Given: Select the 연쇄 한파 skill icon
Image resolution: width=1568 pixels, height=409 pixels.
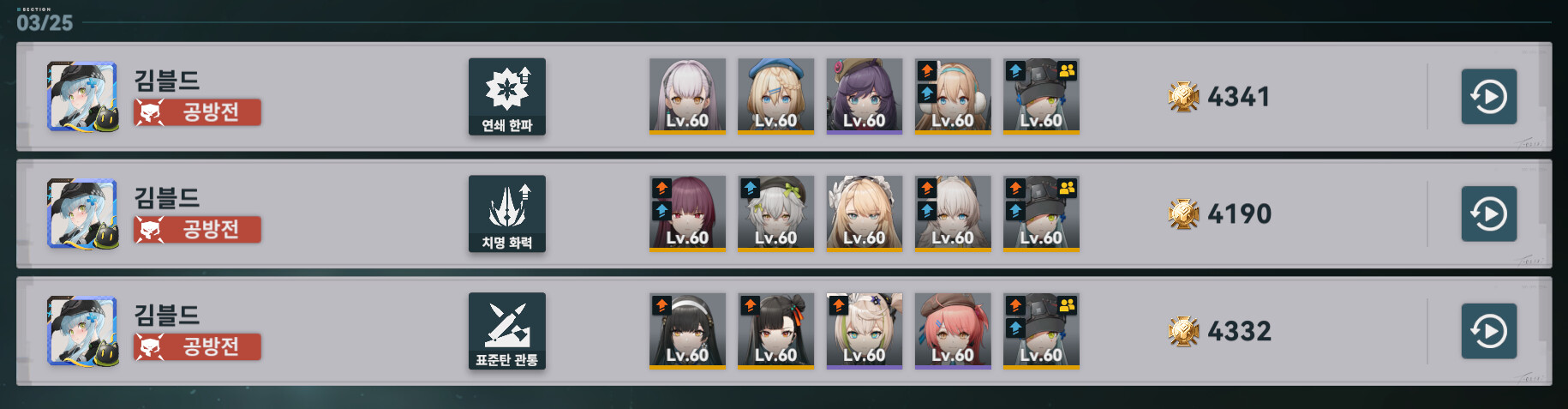Looking at the screenshot, I should pos(507,97).
